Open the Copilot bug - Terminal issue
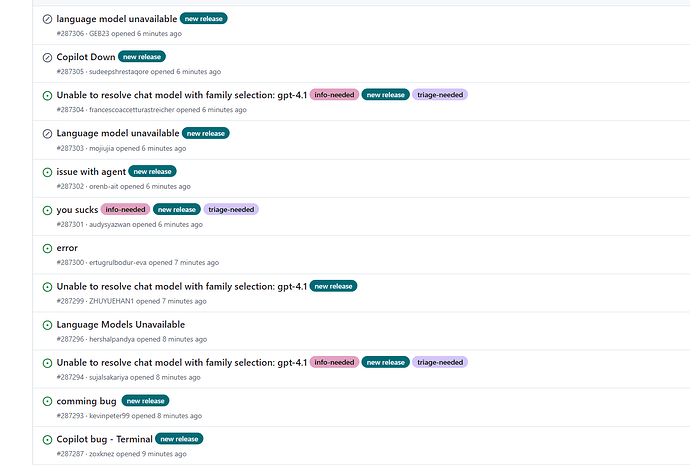Screen dimensions: 690x465 click(104, 439)
